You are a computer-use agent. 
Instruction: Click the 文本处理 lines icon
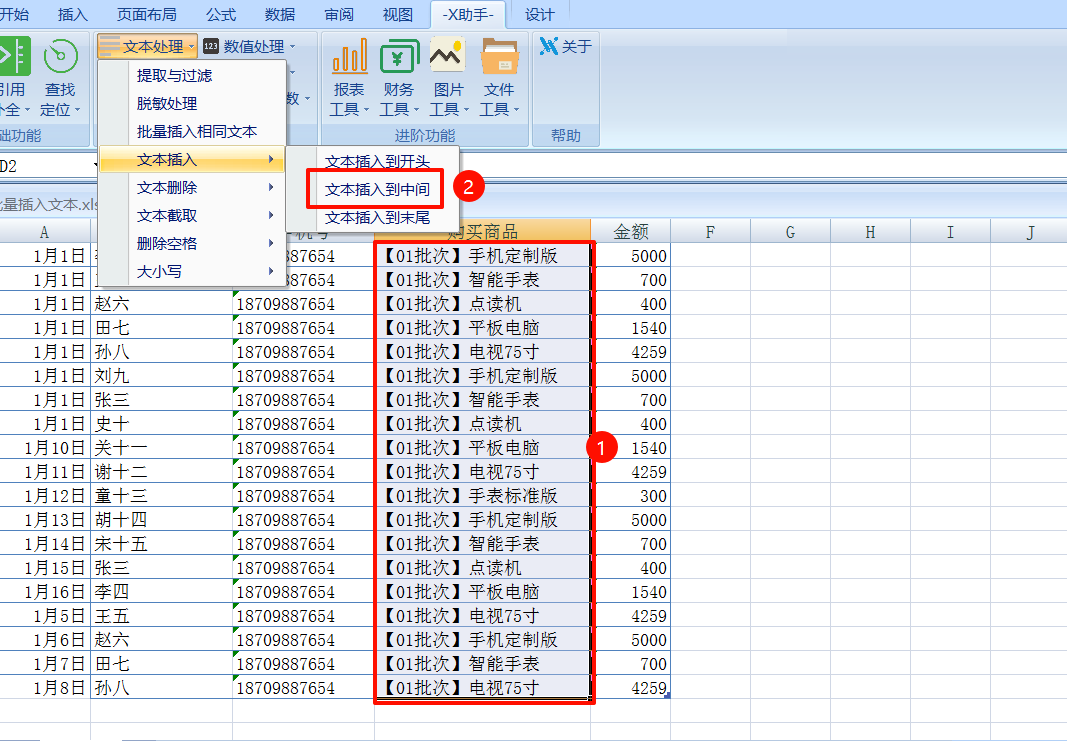point(109,46)
